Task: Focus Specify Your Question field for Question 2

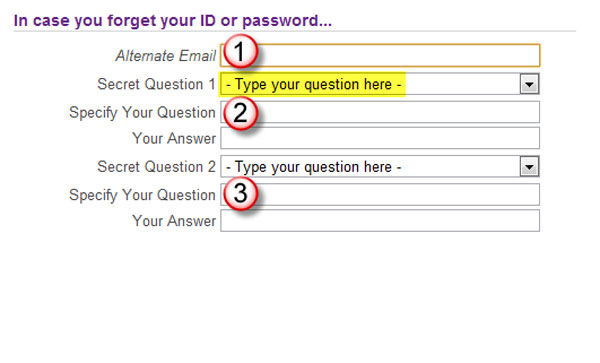Action: [380, 195]
